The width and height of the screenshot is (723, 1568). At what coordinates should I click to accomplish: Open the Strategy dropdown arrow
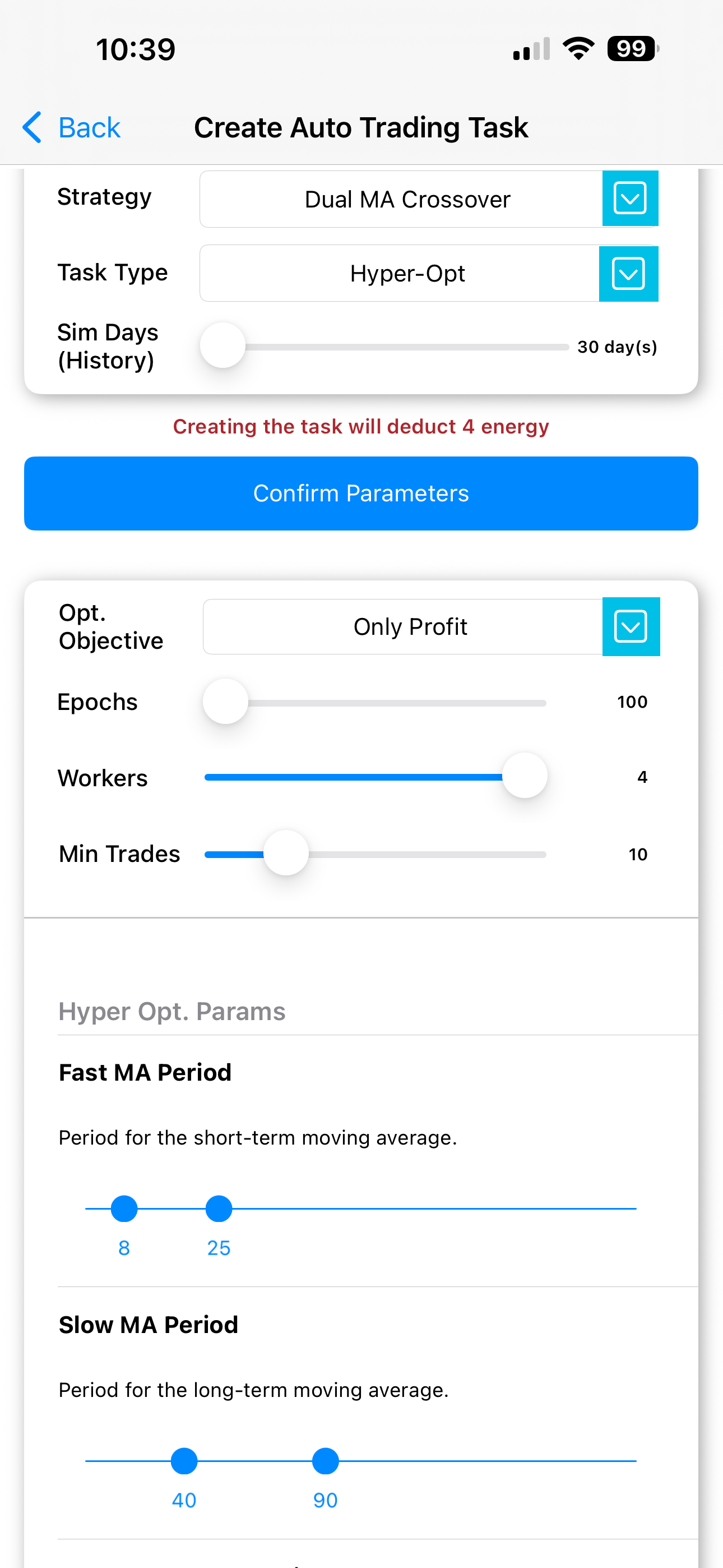[630, 199]
